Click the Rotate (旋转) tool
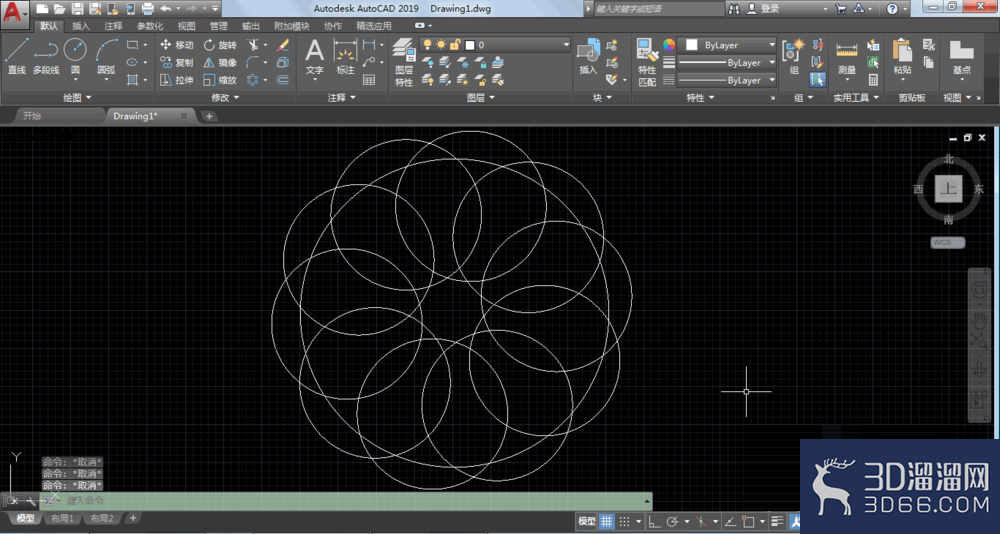This screenshot has width=1000, height=534. click(x=220, y=45)
